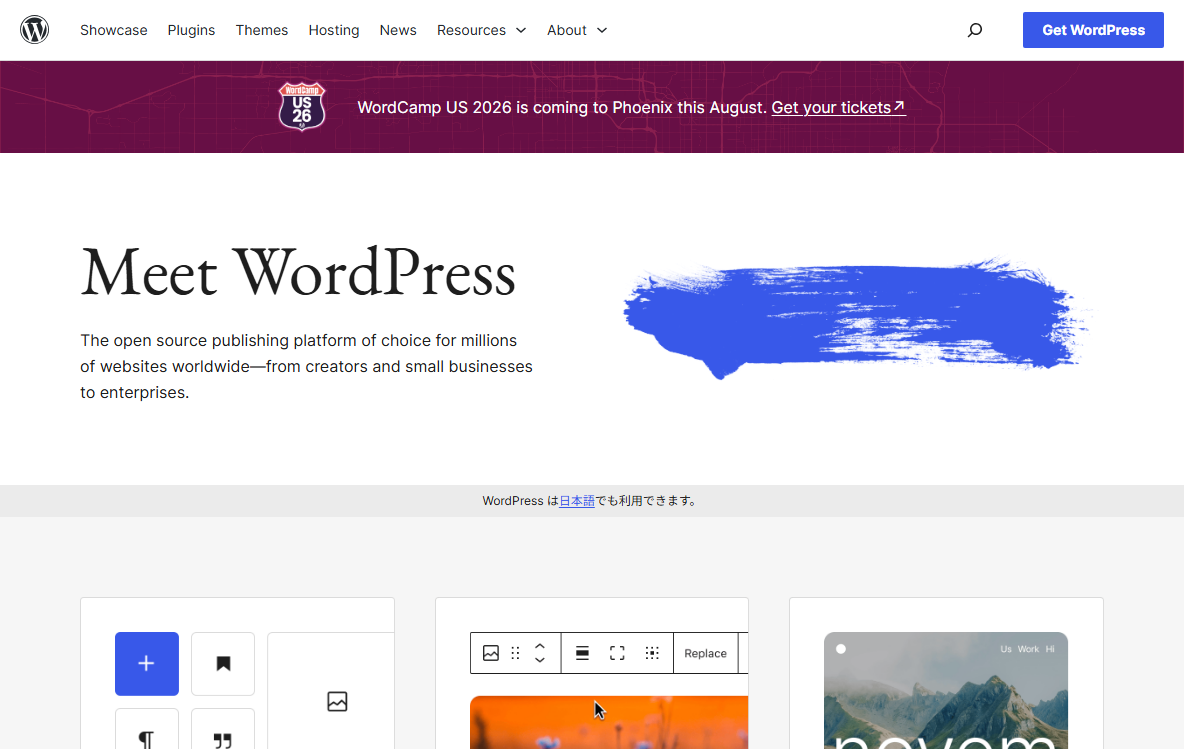Image resolution: width=1184 pixels, height=749 pixels.
Task: Click the image block icon in toolbar
Action: pyautogui.click(x=491, y=653)
